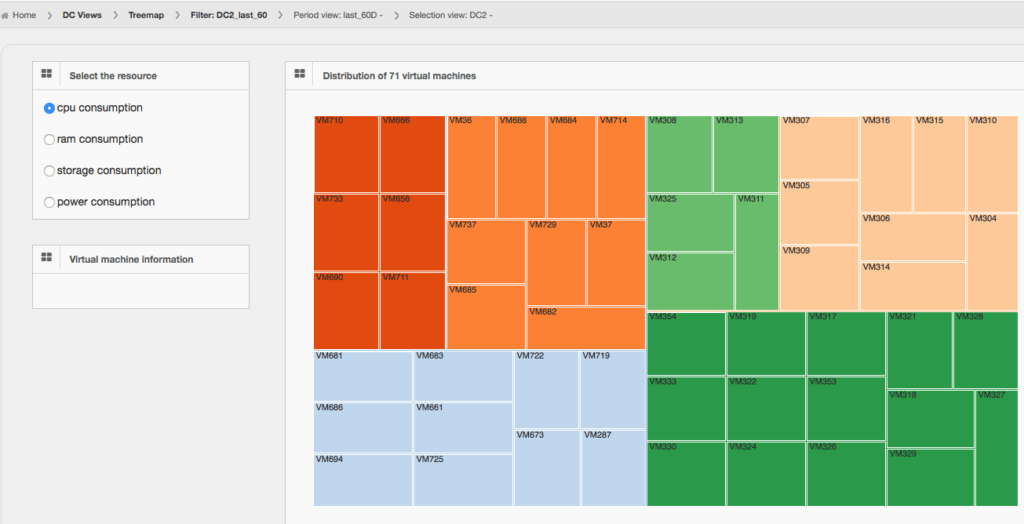1024x524 pixels.
Task: Click the VM327 tall green block
Action: tap(997, 448)
